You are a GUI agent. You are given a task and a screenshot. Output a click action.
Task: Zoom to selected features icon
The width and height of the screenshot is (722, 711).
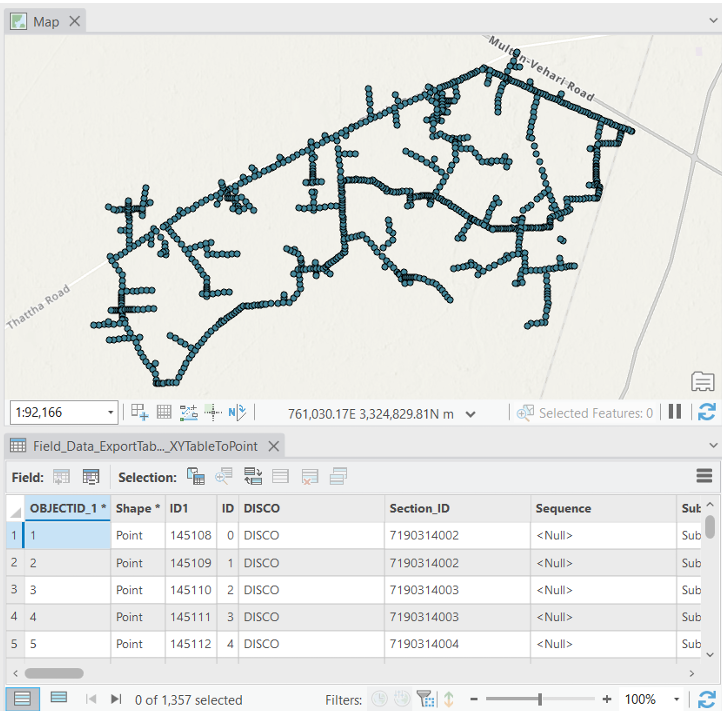point(525,413)
